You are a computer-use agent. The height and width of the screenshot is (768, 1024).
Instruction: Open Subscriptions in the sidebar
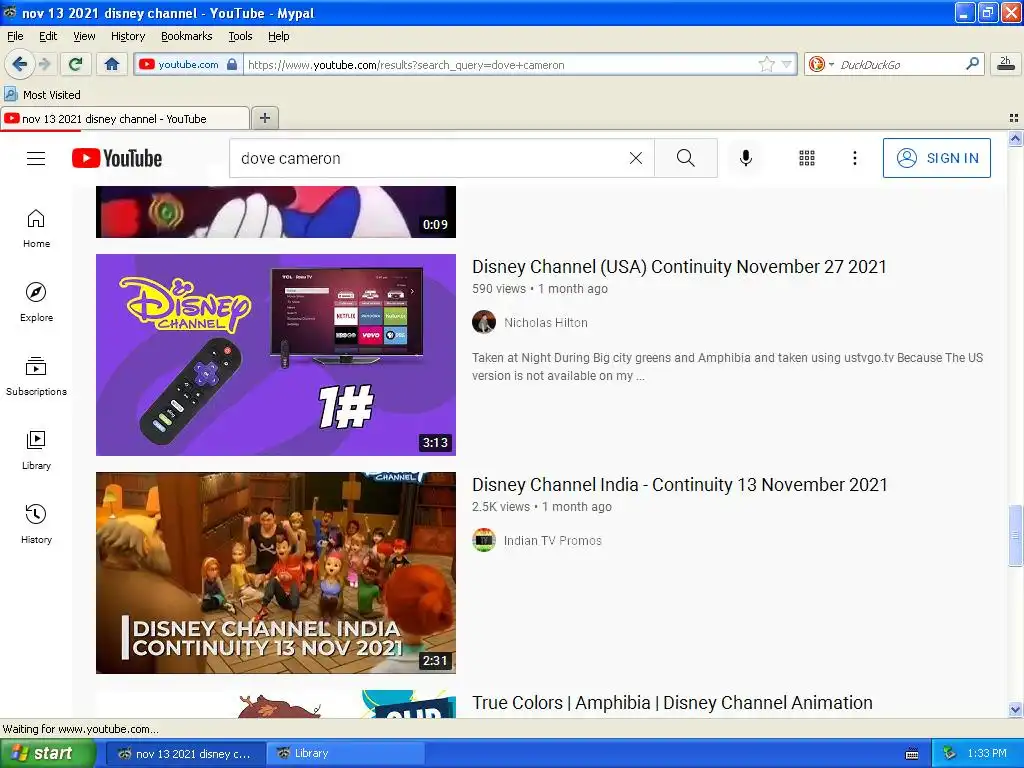tap(36, 376)
